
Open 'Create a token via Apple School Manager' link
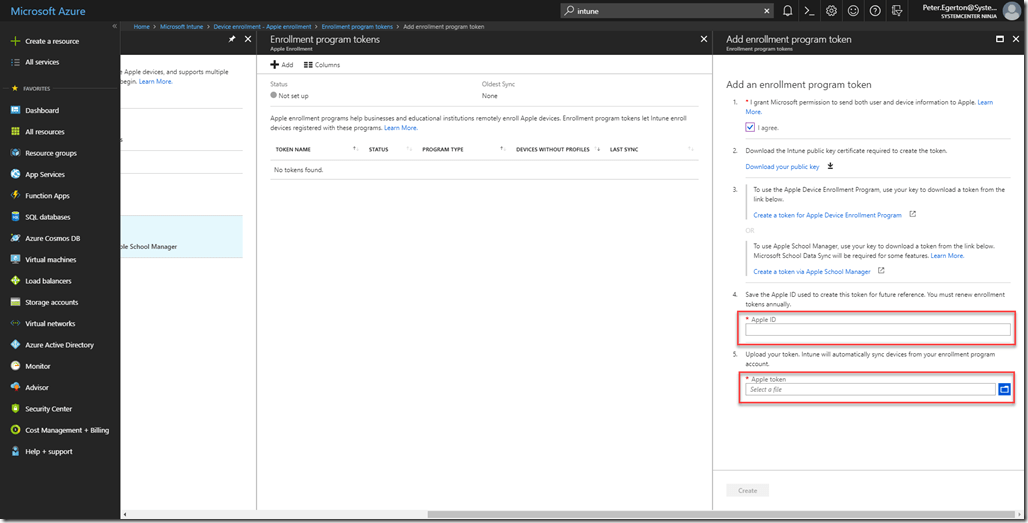811,271
